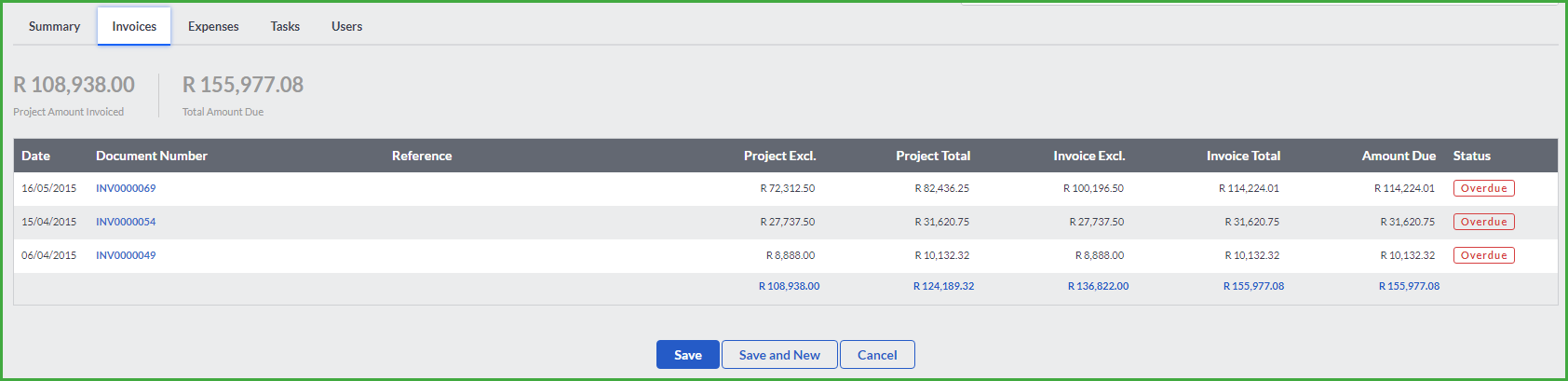Click Overdue badge for INV0000049
Viewport: 1568px width, 381px height.
pos(1484,255)
